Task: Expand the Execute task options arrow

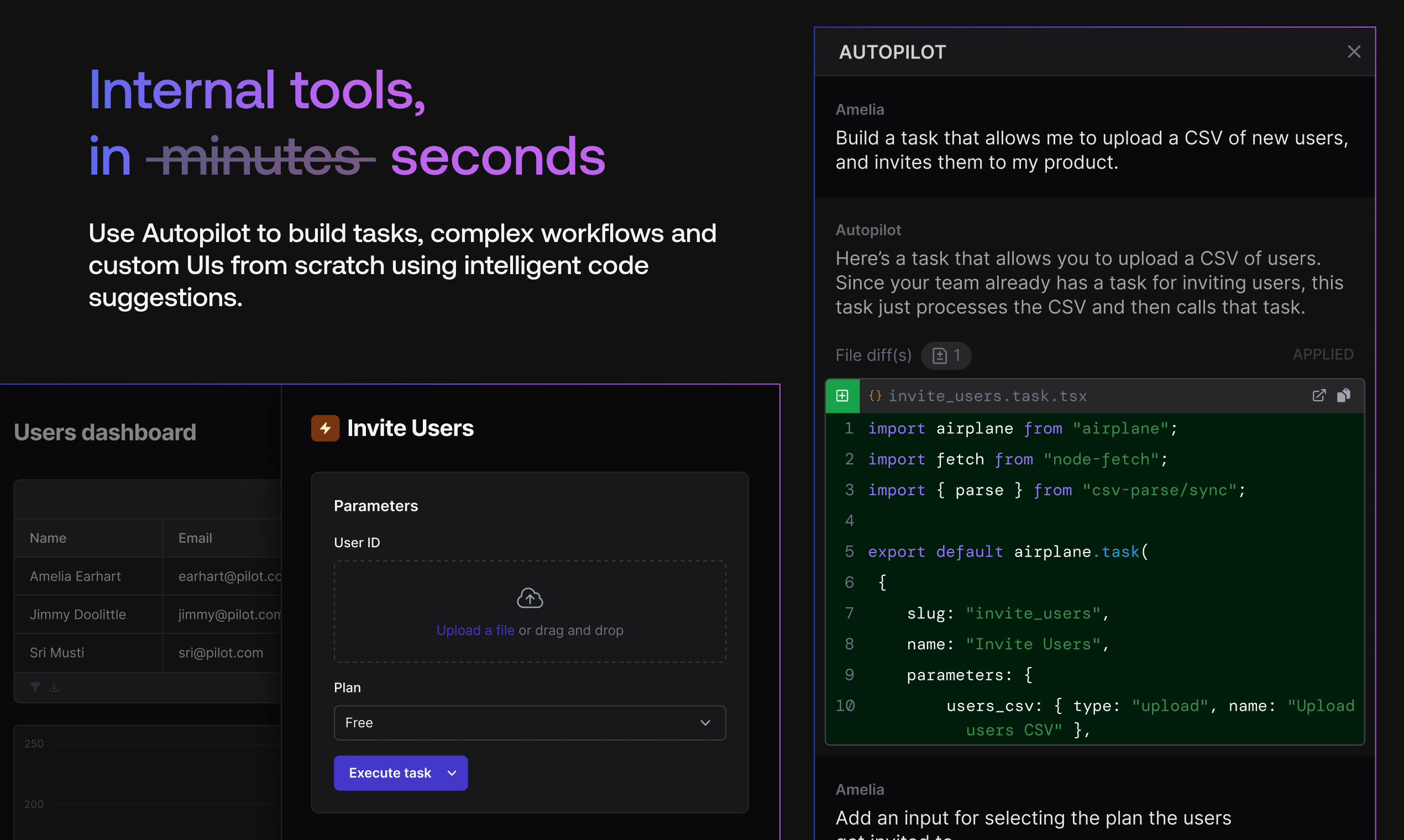Action: tap(452, 773)
